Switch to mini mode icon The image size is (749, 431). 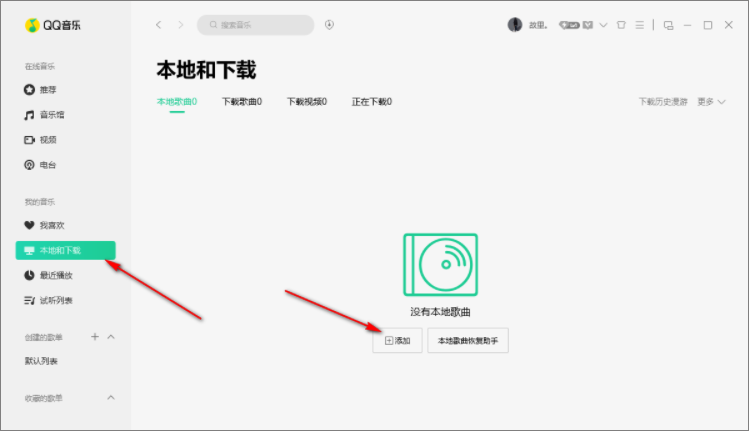coord(668,25)
